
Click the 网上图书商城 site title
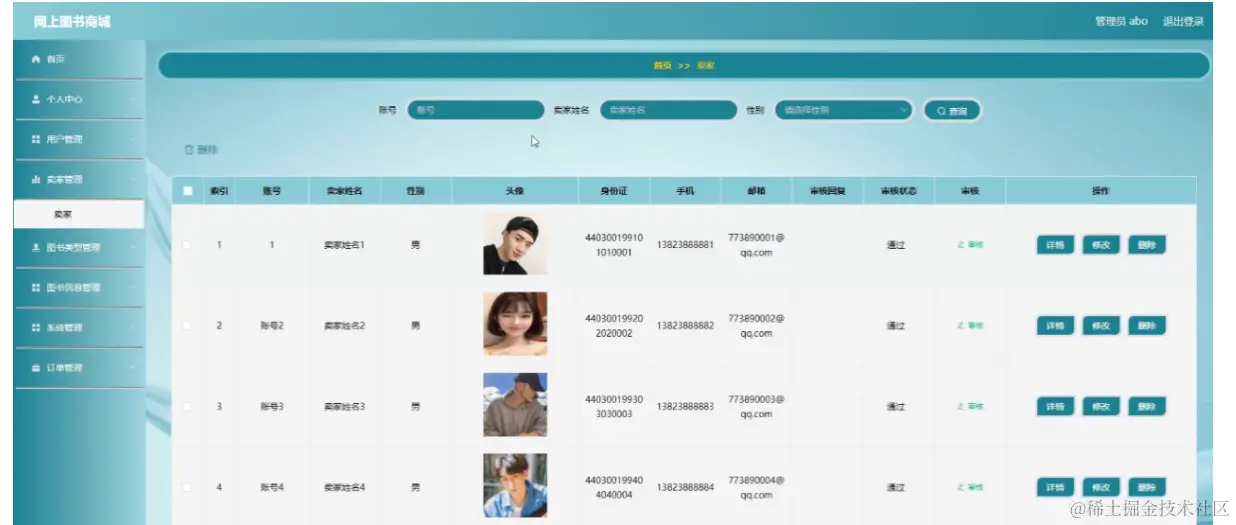tap(72, 22)
